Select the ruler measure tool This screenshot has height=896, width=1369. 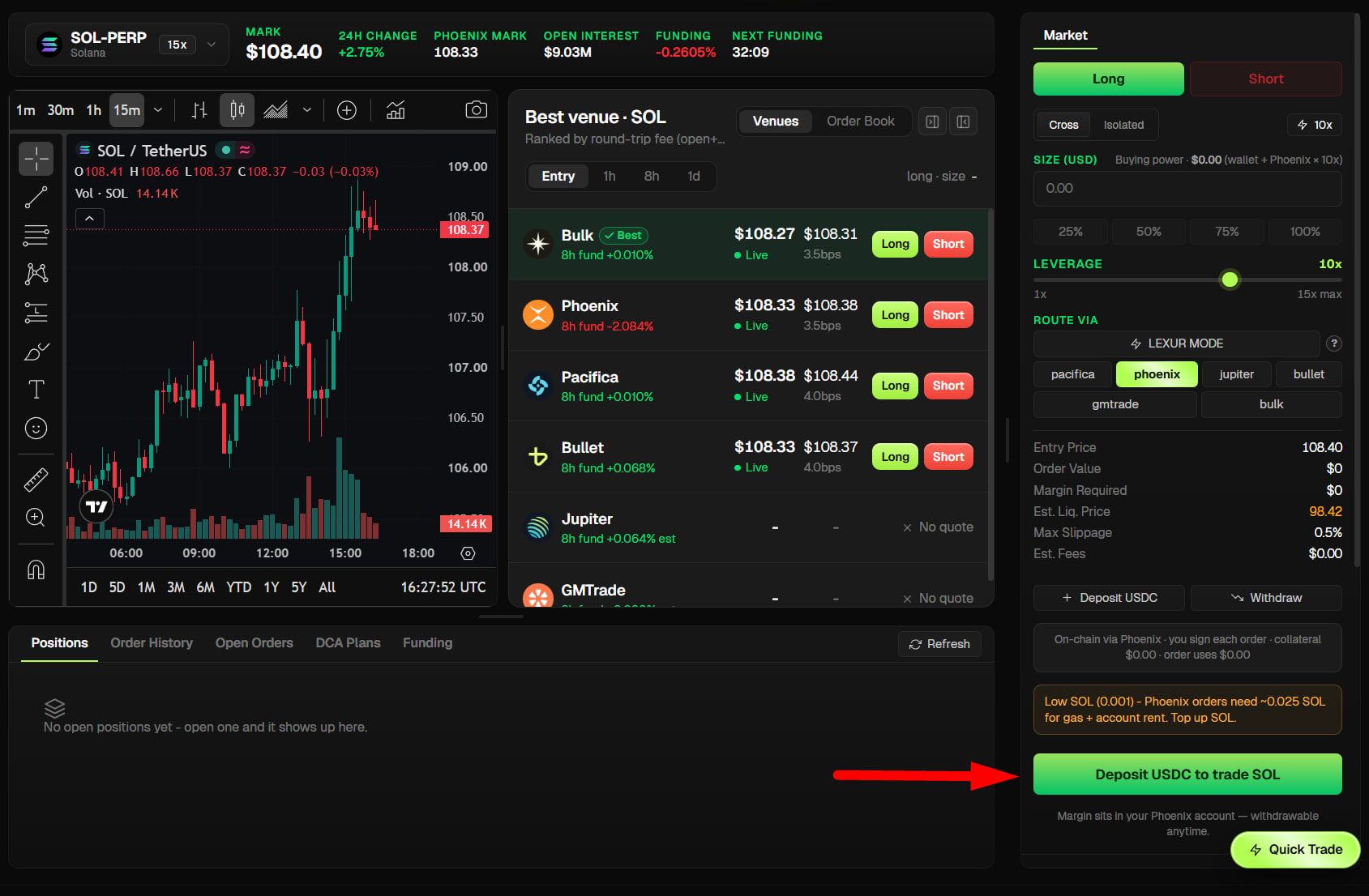[x=36, y=480]
